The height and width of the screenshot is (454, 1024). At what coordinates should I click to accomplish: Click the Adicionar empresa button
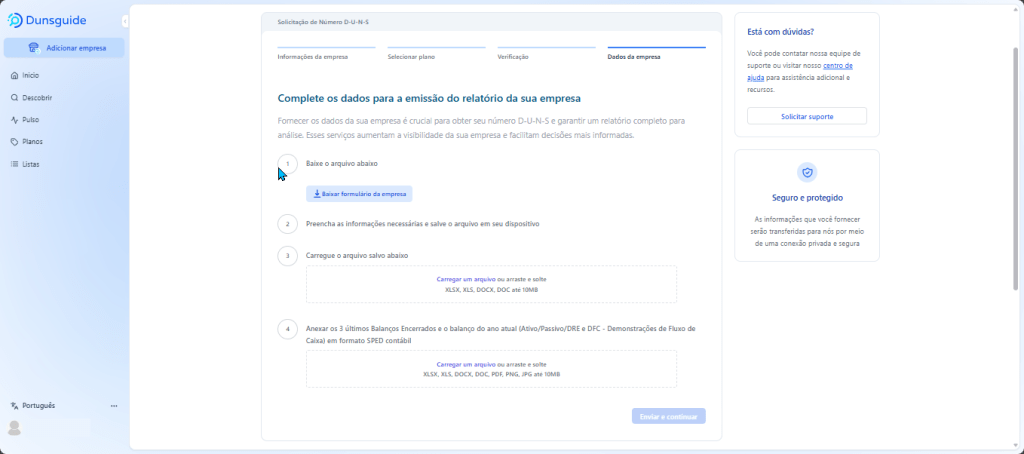pyautogui.click(x=64, y=48)
